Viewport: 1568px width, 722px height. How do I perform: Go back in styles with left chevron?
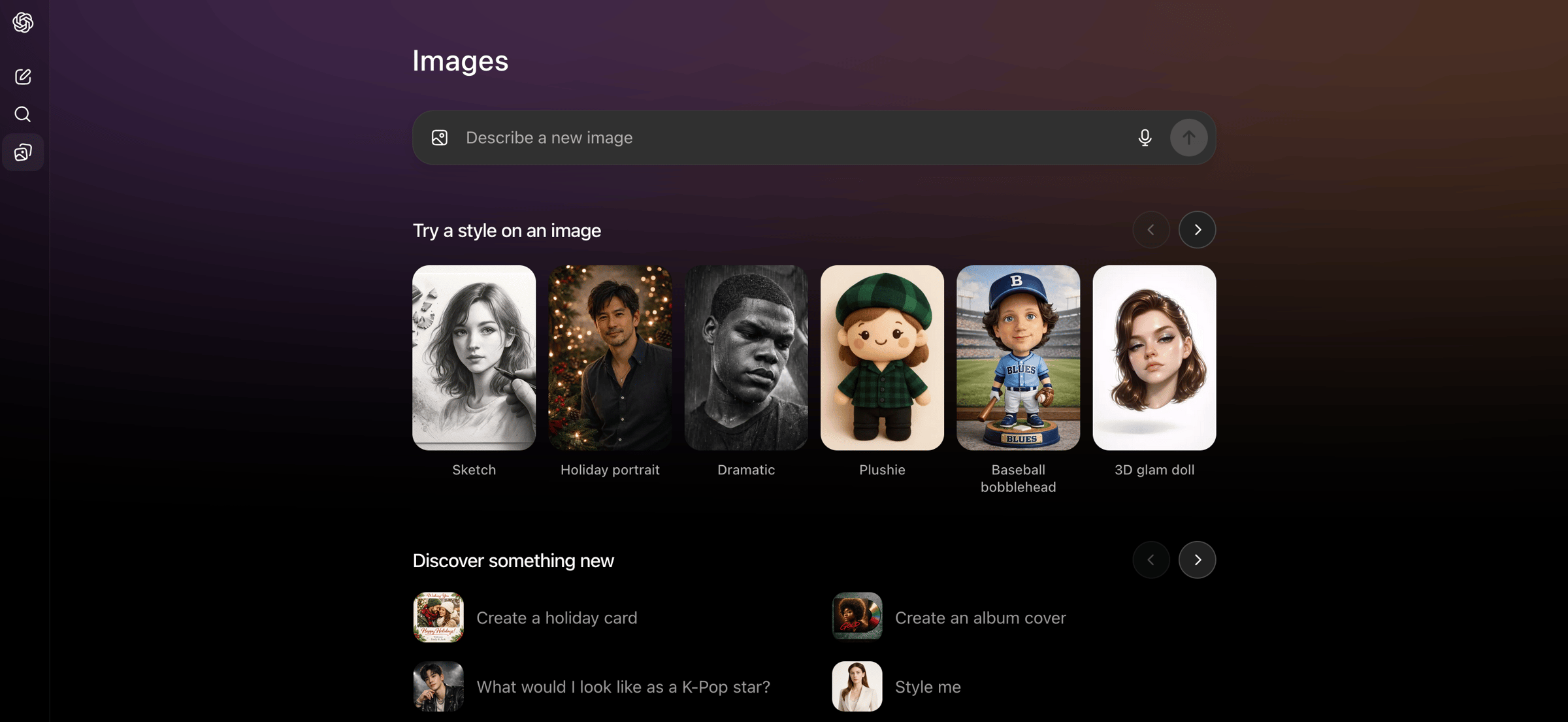[1151, 230]
